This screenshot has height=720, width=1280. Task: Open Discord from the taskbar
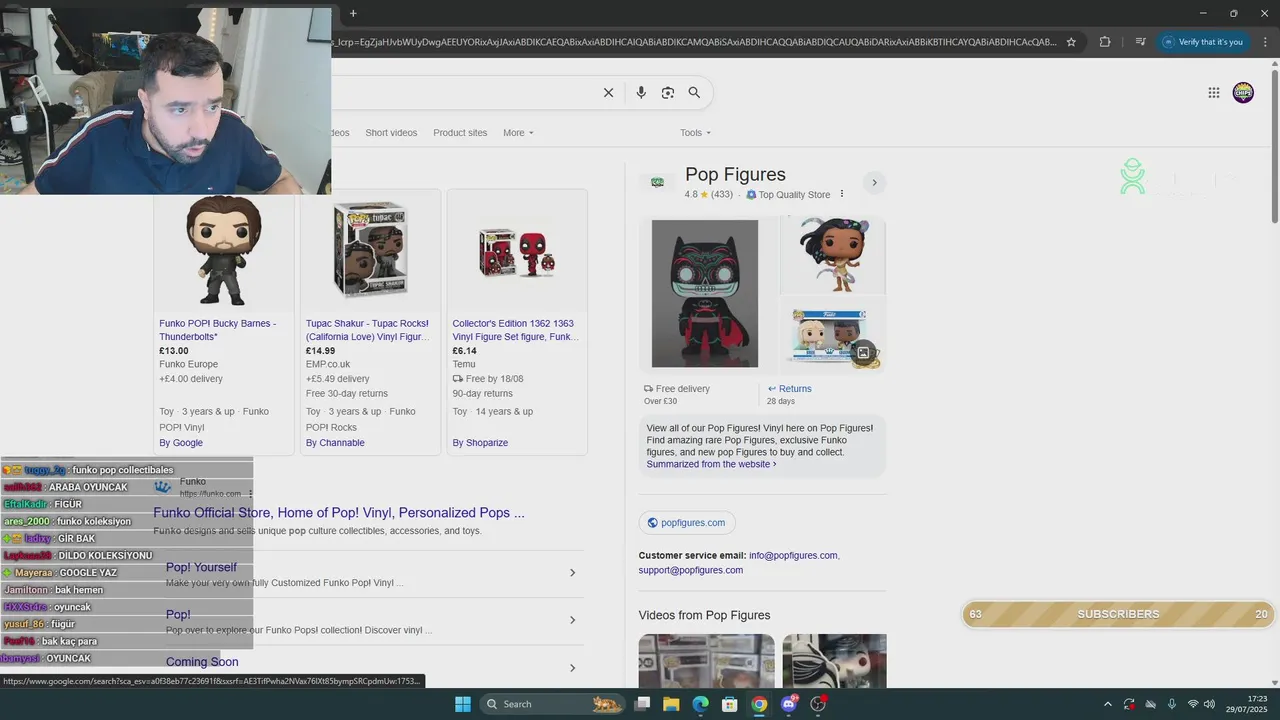pos(789,704)
